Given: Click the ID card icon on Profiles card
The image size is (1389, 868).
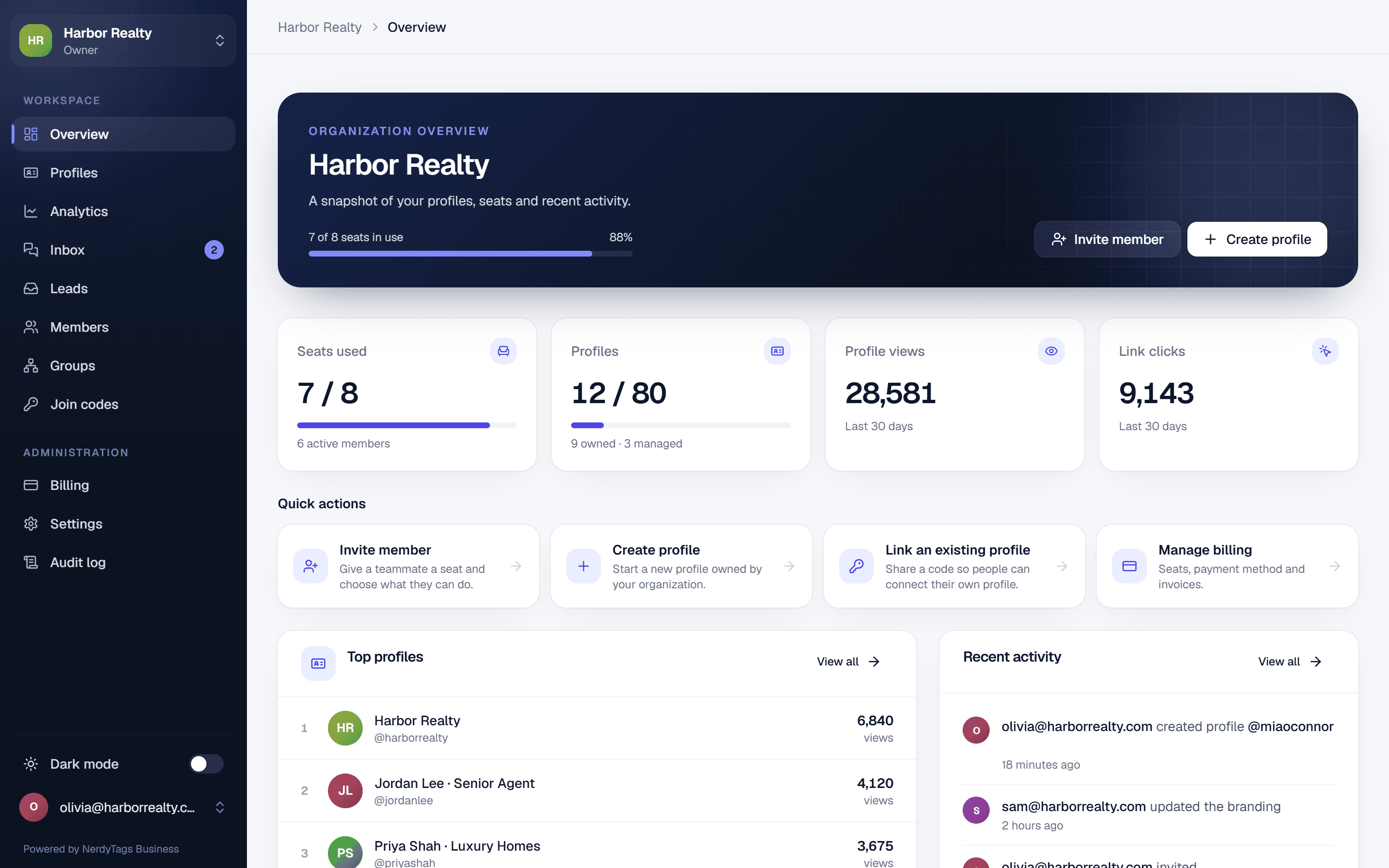Looking at the screenshot, I should pos(777,351).
